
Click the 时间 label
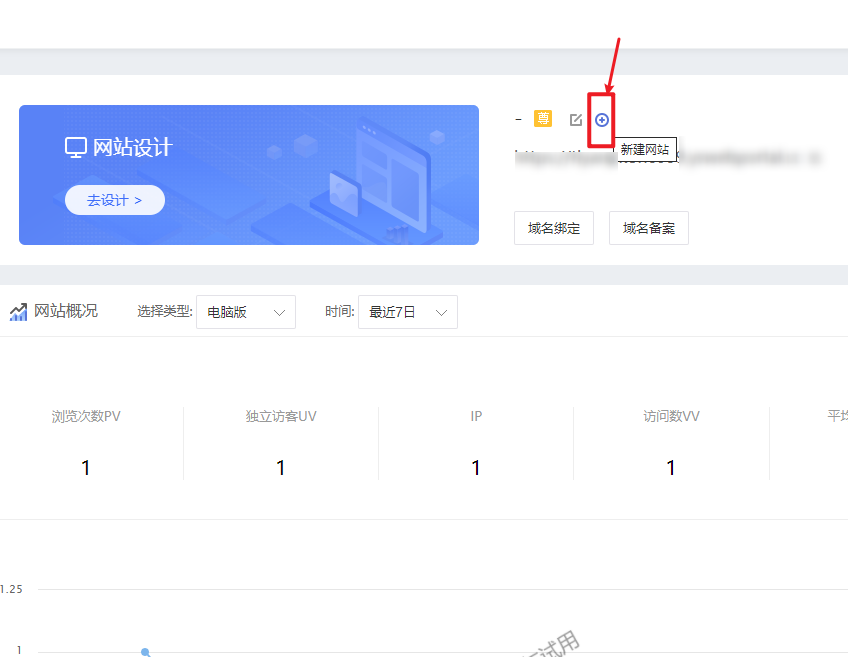(340, 311)
